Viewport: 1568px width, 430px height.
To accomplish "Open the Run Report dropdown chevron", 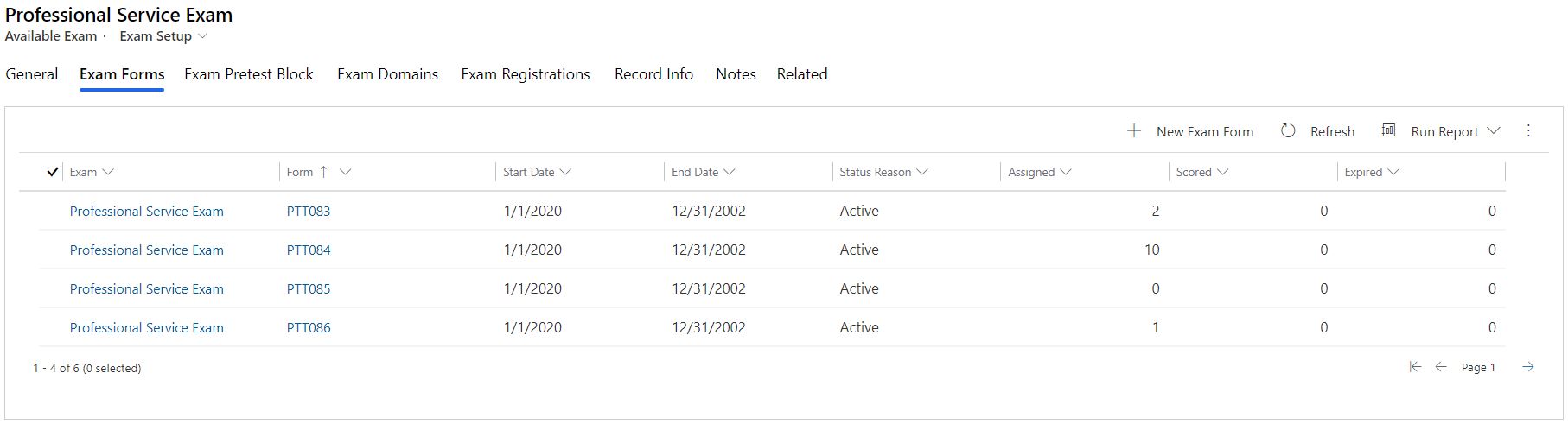I will click(x=1494, y=131).
